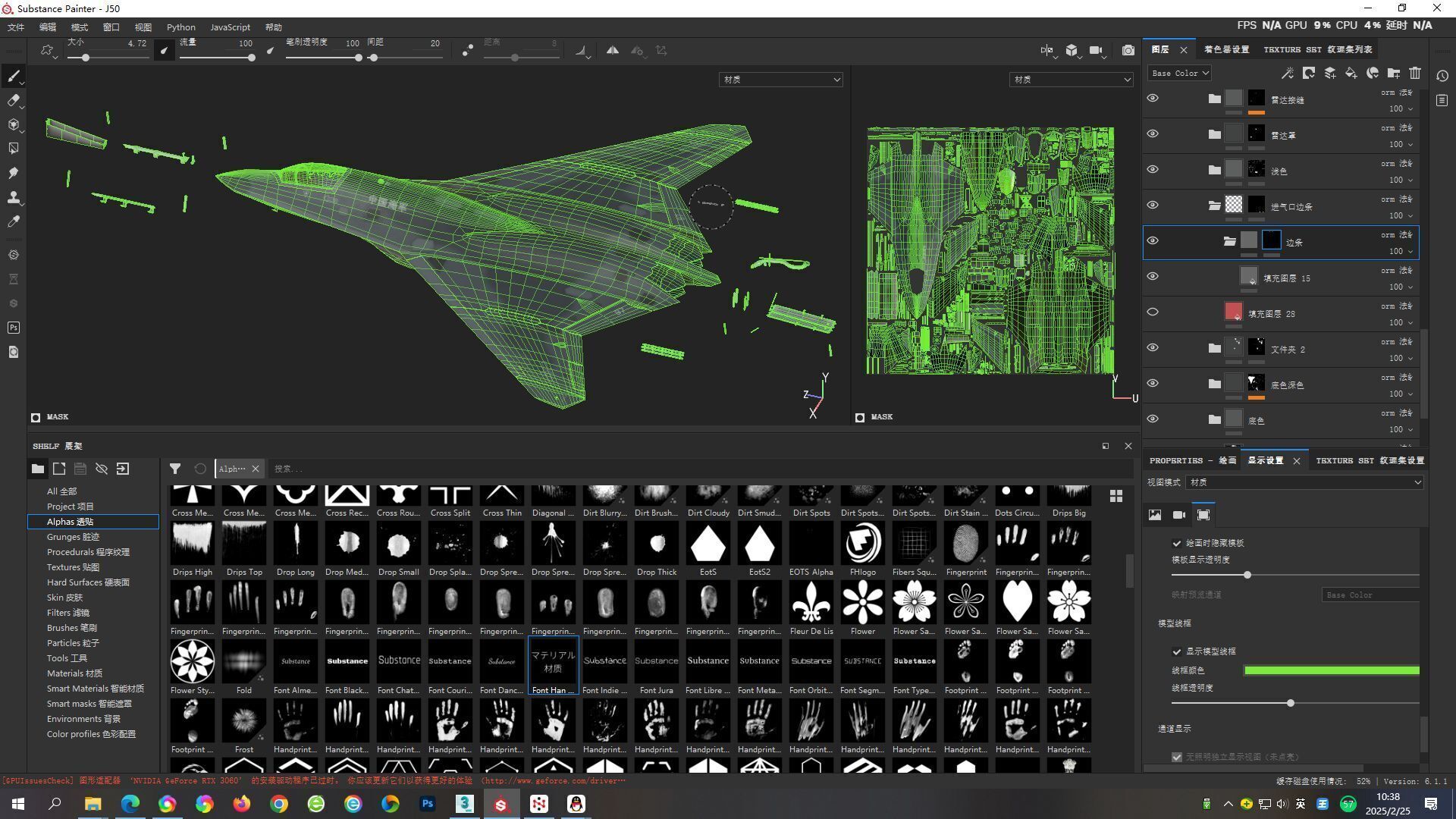Open the 3D viewport 材质 dropdown

(x=780, y=80)
